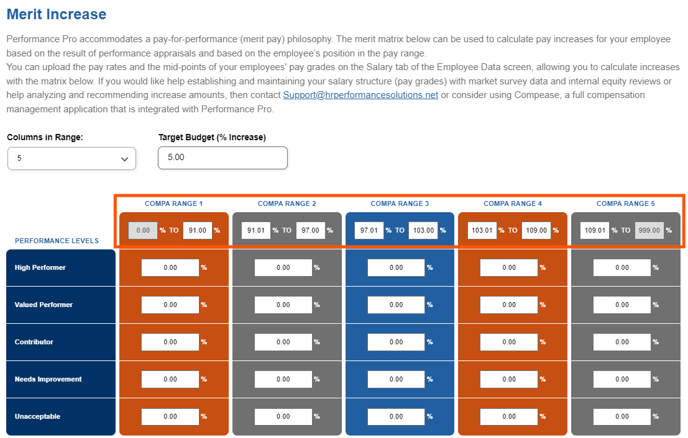Click the Valued Performer row label
Screen dimensions: 688x438
coord(43,305)
